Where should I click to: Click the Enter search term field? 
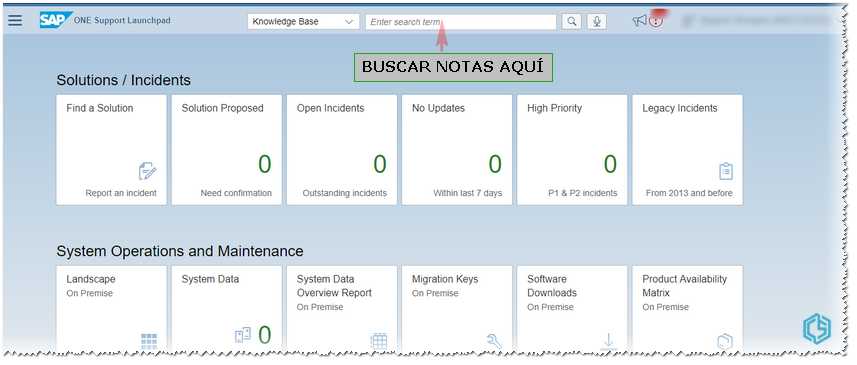[461, 22]
